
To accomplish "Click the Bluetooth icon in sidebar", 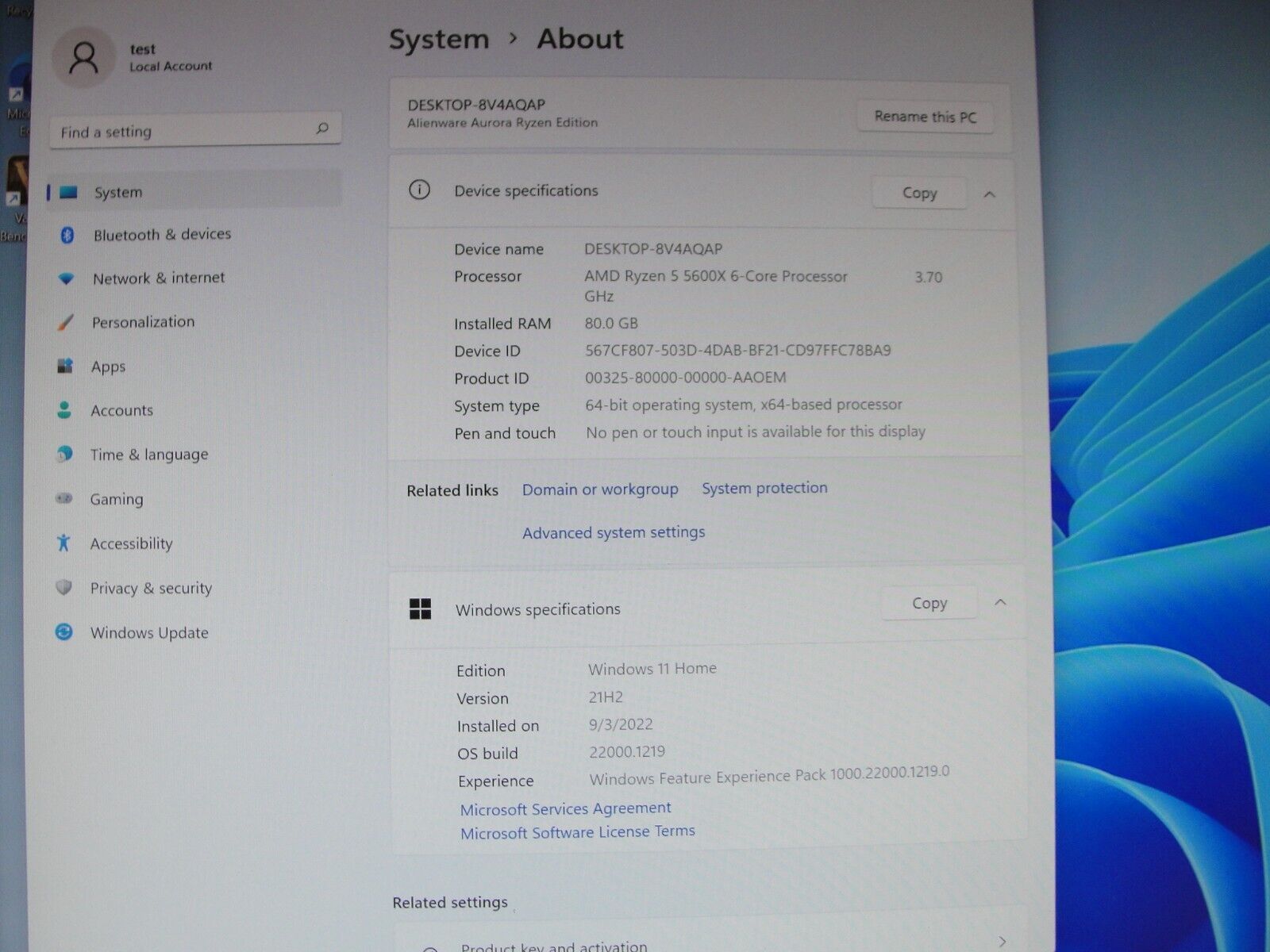I will coord(67,235).
